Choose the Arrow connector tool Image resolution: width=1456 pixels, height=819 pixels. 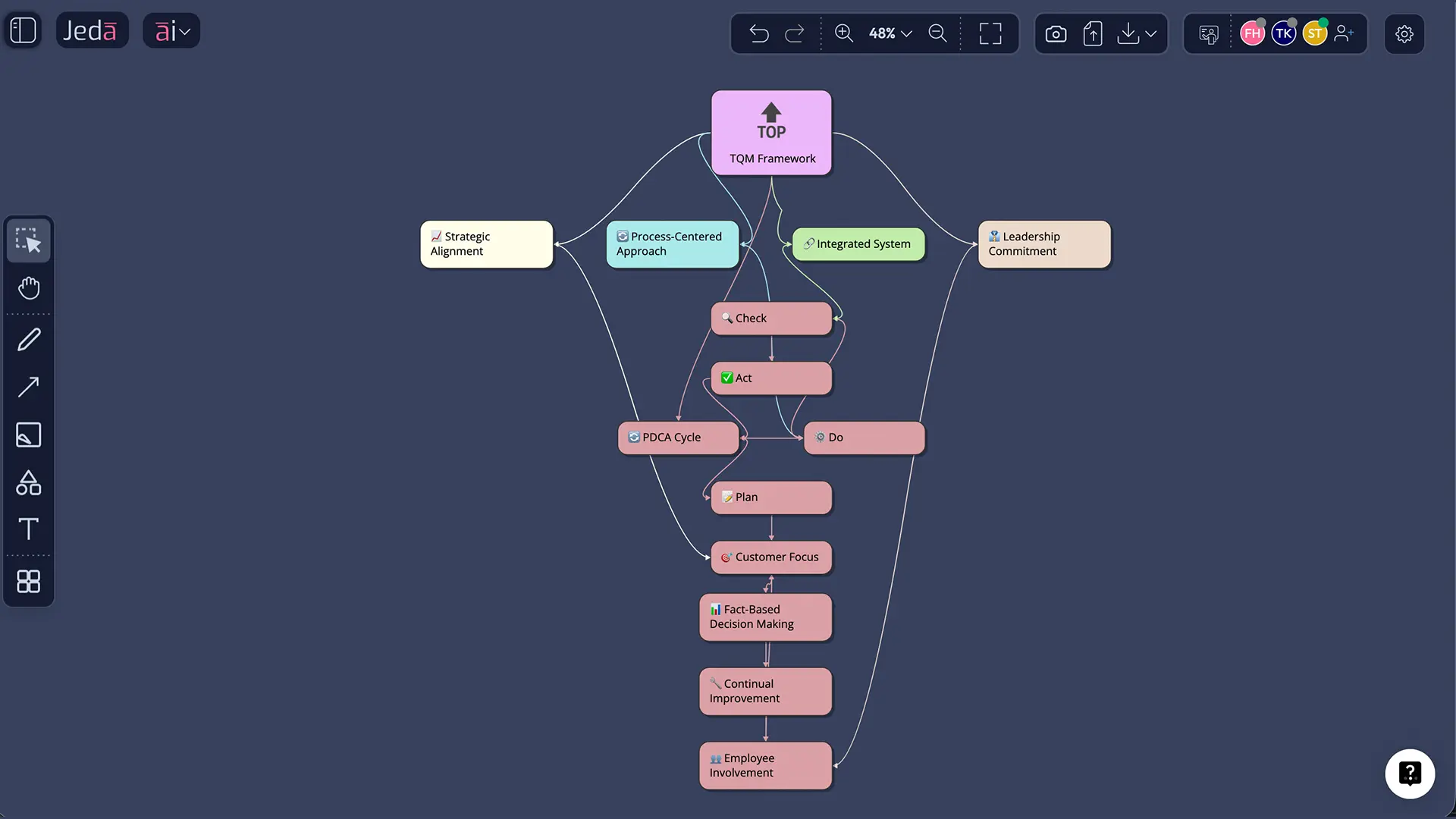pos(29,388)
